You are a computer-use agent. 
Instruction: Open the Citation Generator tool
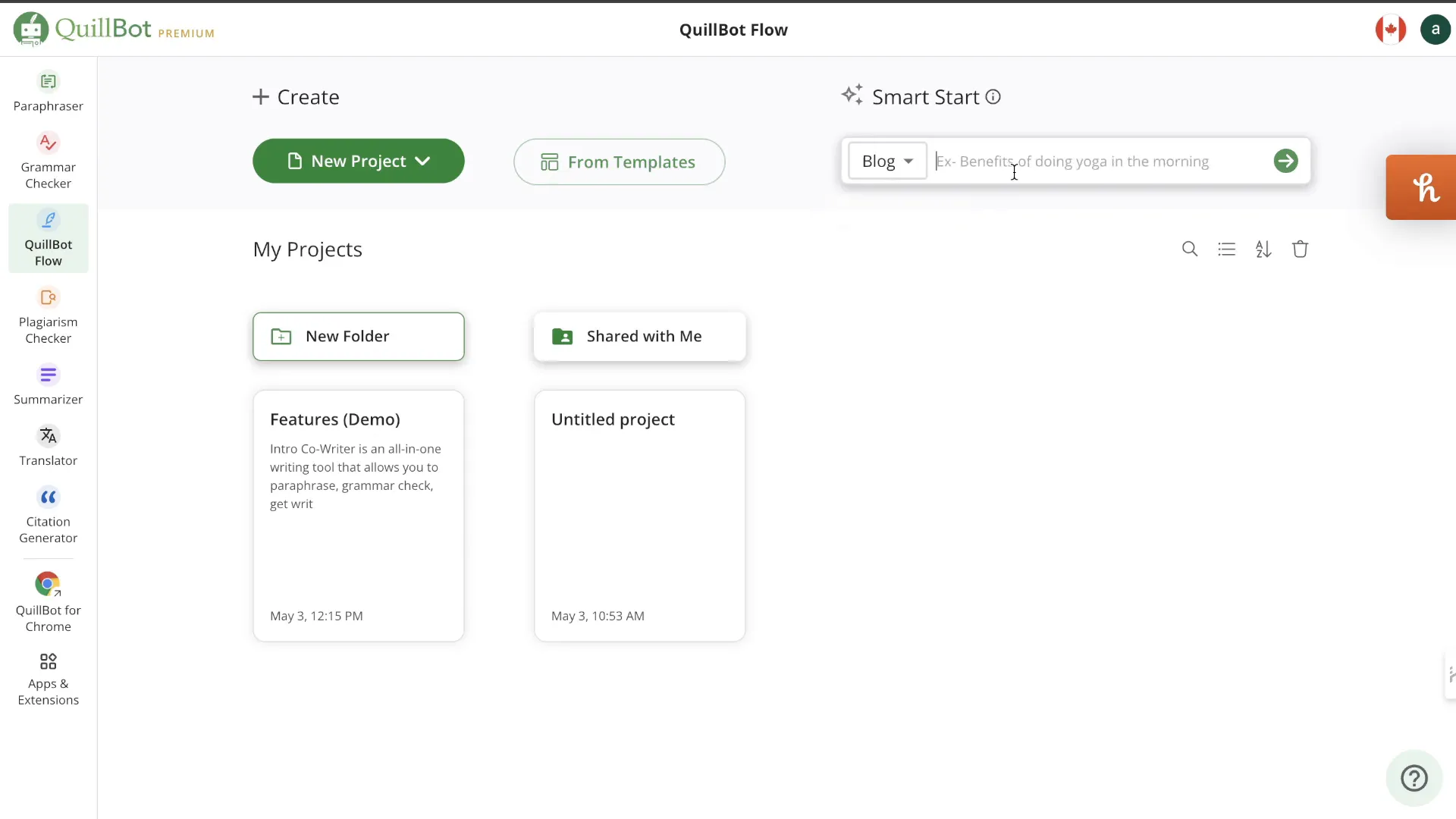[48, 514]
